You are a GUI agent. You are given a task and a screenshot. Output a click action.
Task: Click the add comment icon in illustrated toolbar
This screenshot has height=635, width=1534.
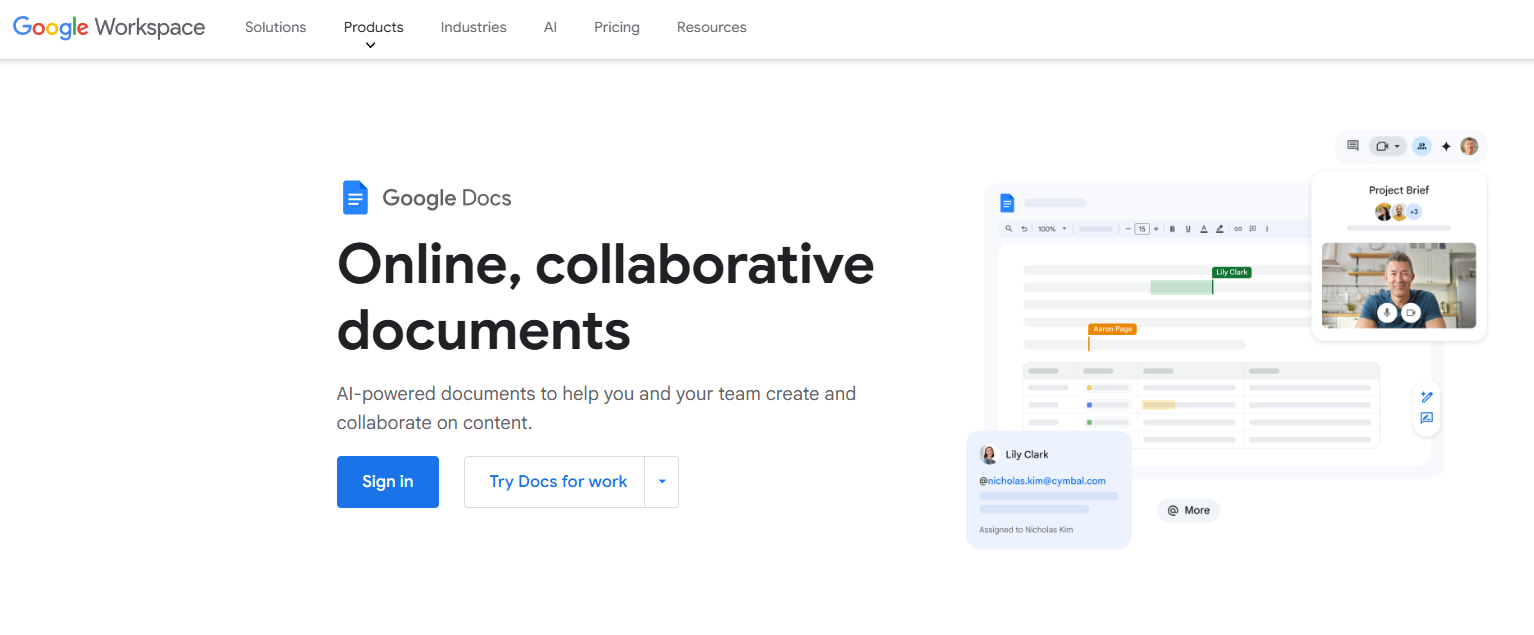point(1253,229)
